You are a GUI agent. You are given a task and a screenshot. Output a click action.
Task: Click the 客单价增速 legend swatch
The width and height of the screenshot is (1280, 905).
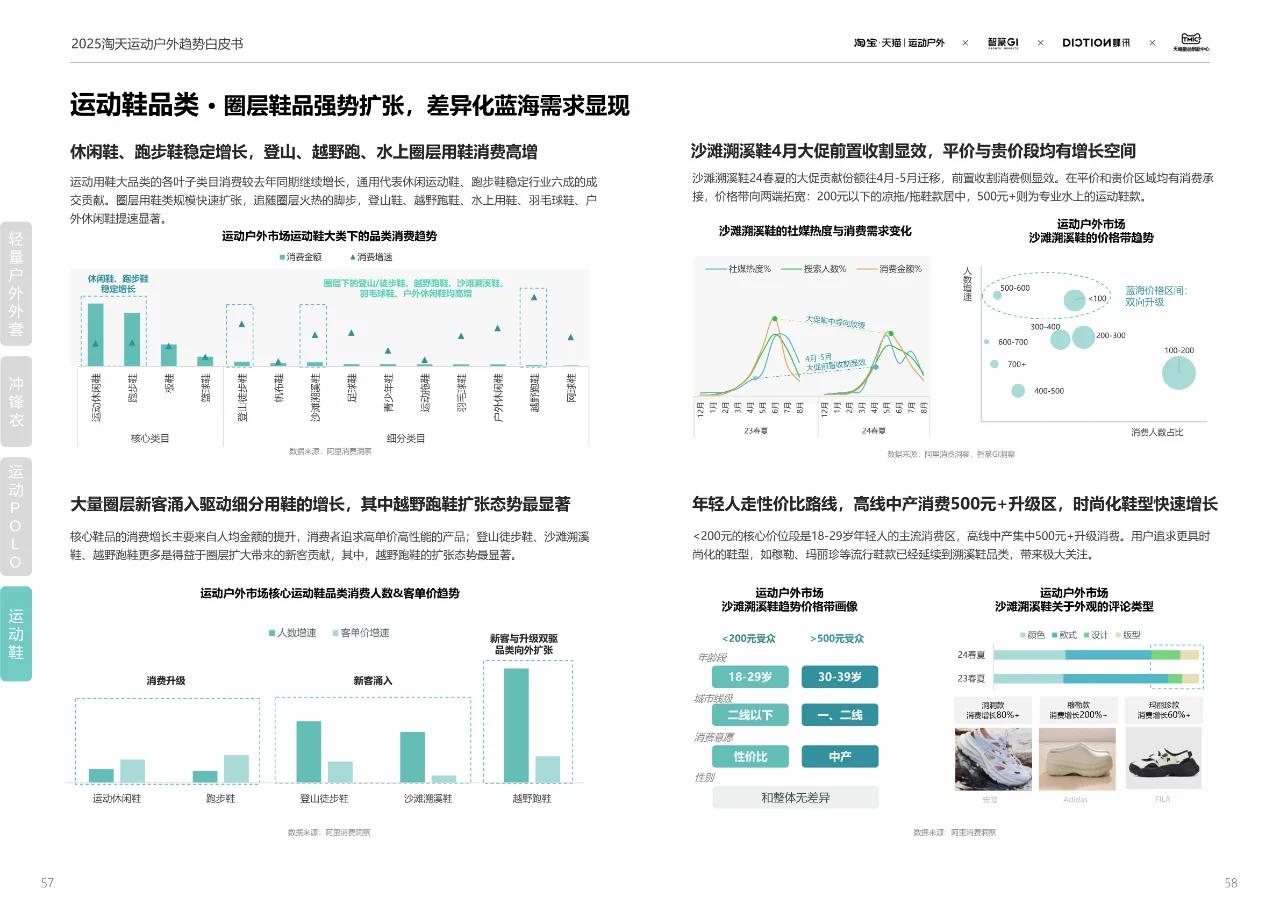(x=335, y=633)
